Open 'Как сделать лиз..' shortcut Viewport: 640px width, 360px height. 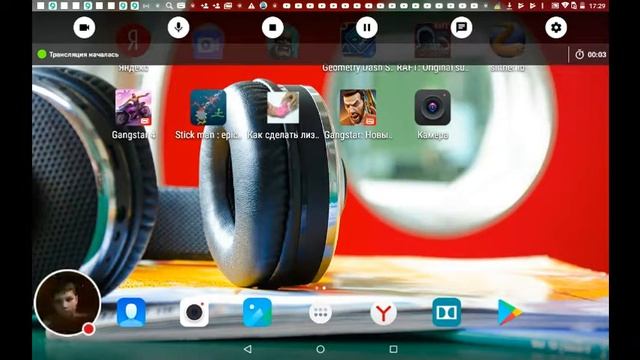(283, 107)
